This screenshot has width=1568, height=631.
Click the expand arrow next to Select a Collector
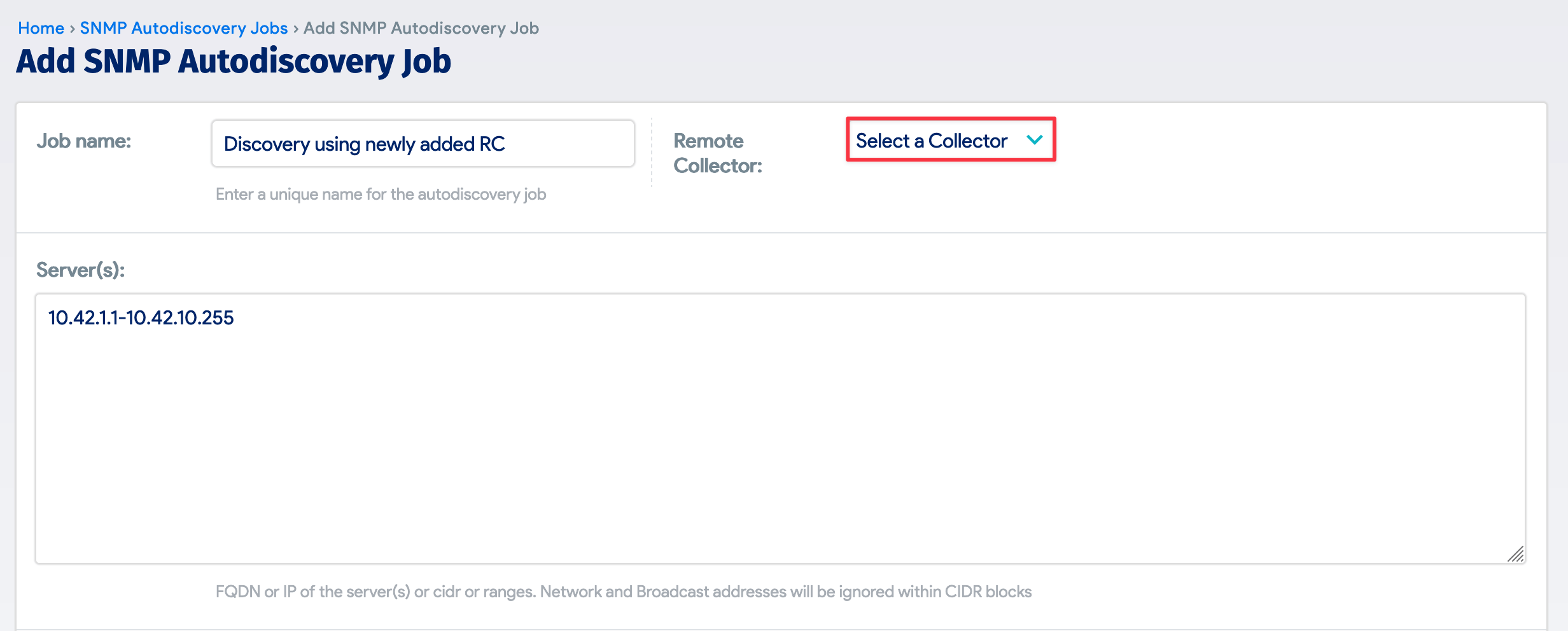(1036, 141)
